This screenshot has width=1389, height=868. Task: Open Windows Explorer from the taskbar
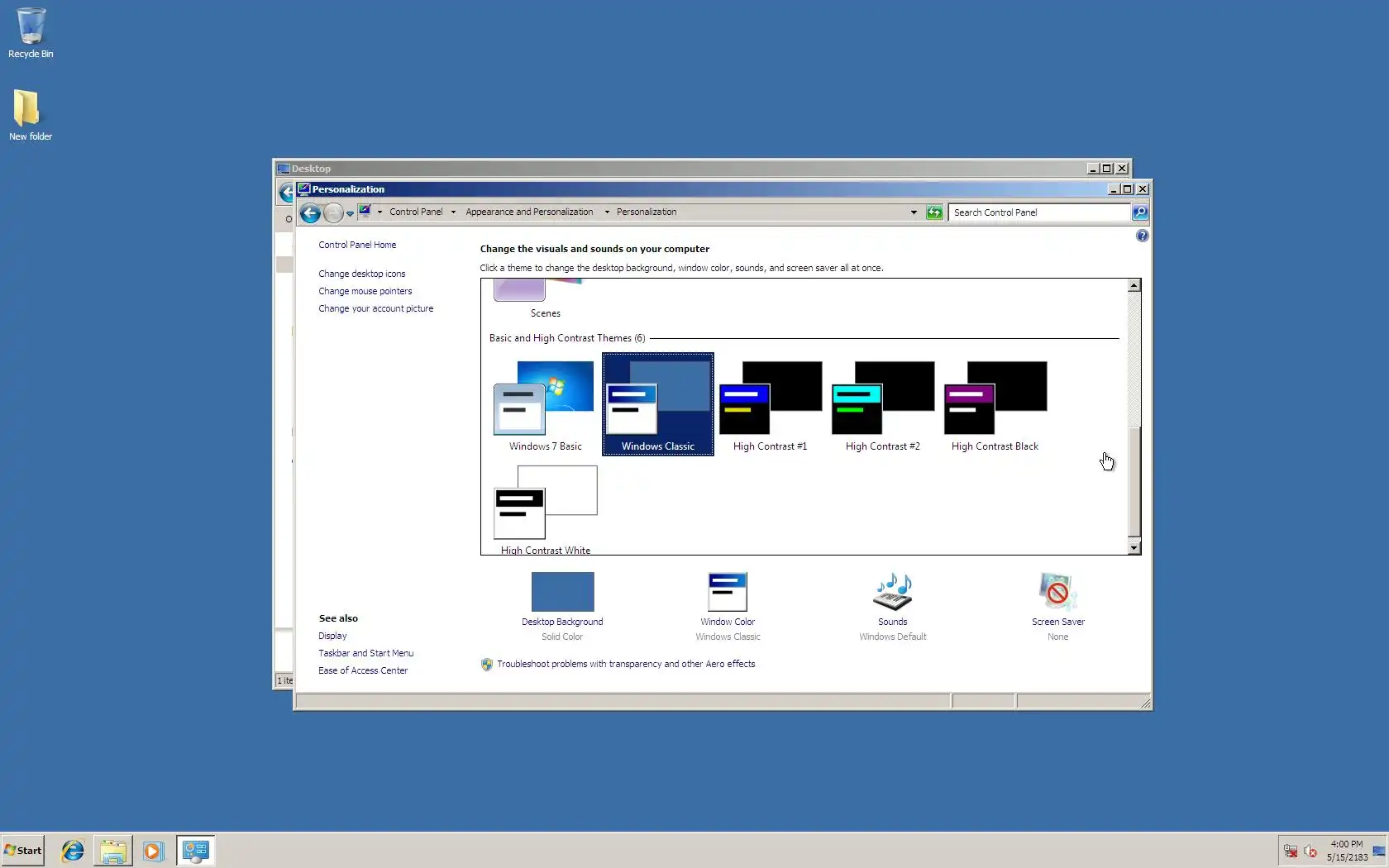point(113,851)
